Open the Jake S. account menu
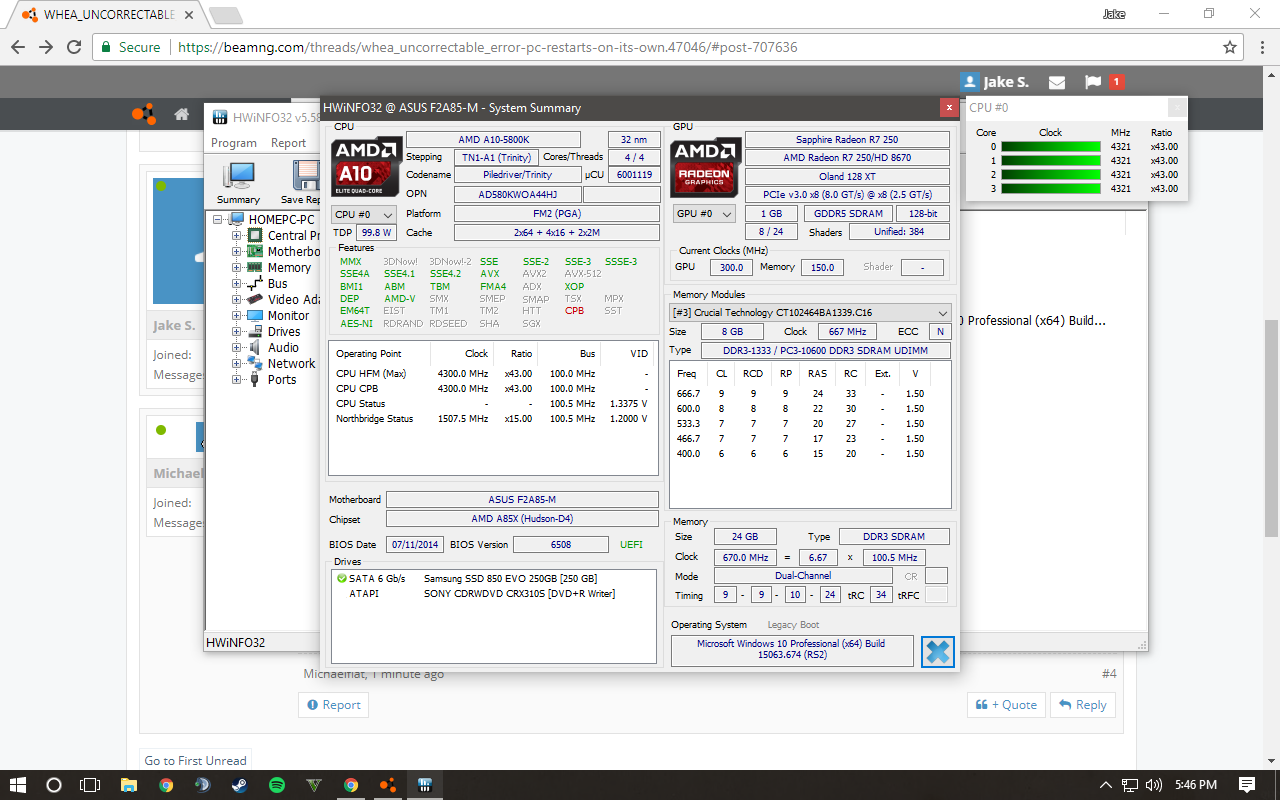Viewport: 1280px width, 800px height. point(995,82)
